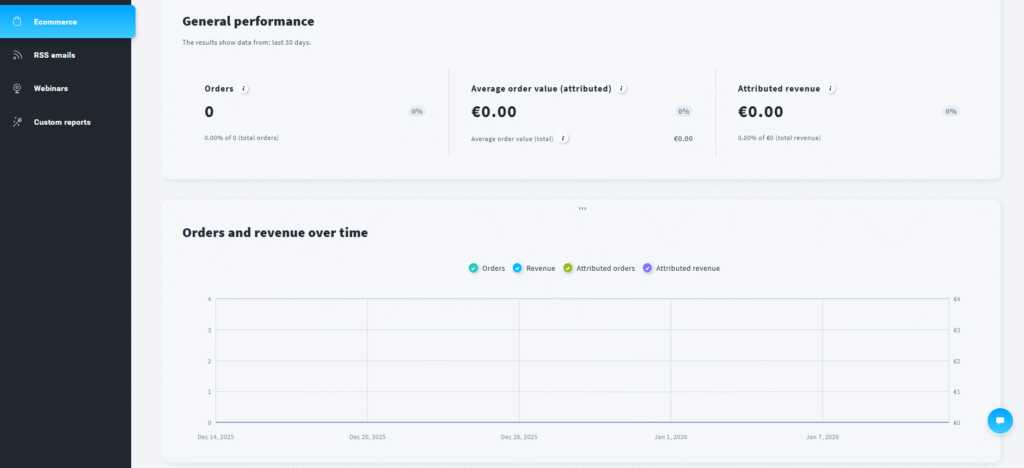This screenshot has height=468, width=1024.
Task: Click the General performance heading
Action: [x=248, y=22]
